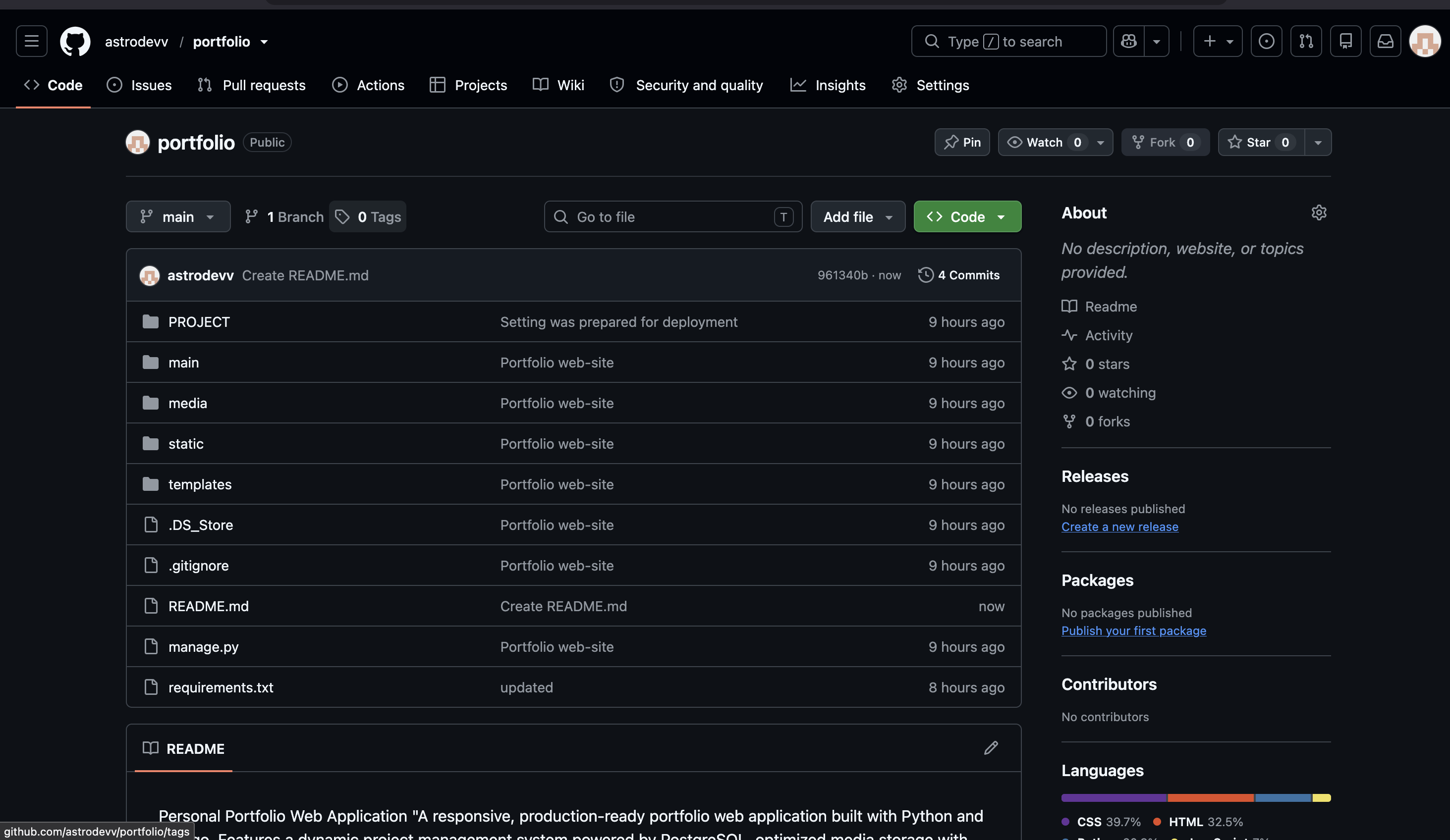Viewport: 1450px width, 840px height.
Task: Open Pull requests icon in top header
Action: coord(1306,42)
